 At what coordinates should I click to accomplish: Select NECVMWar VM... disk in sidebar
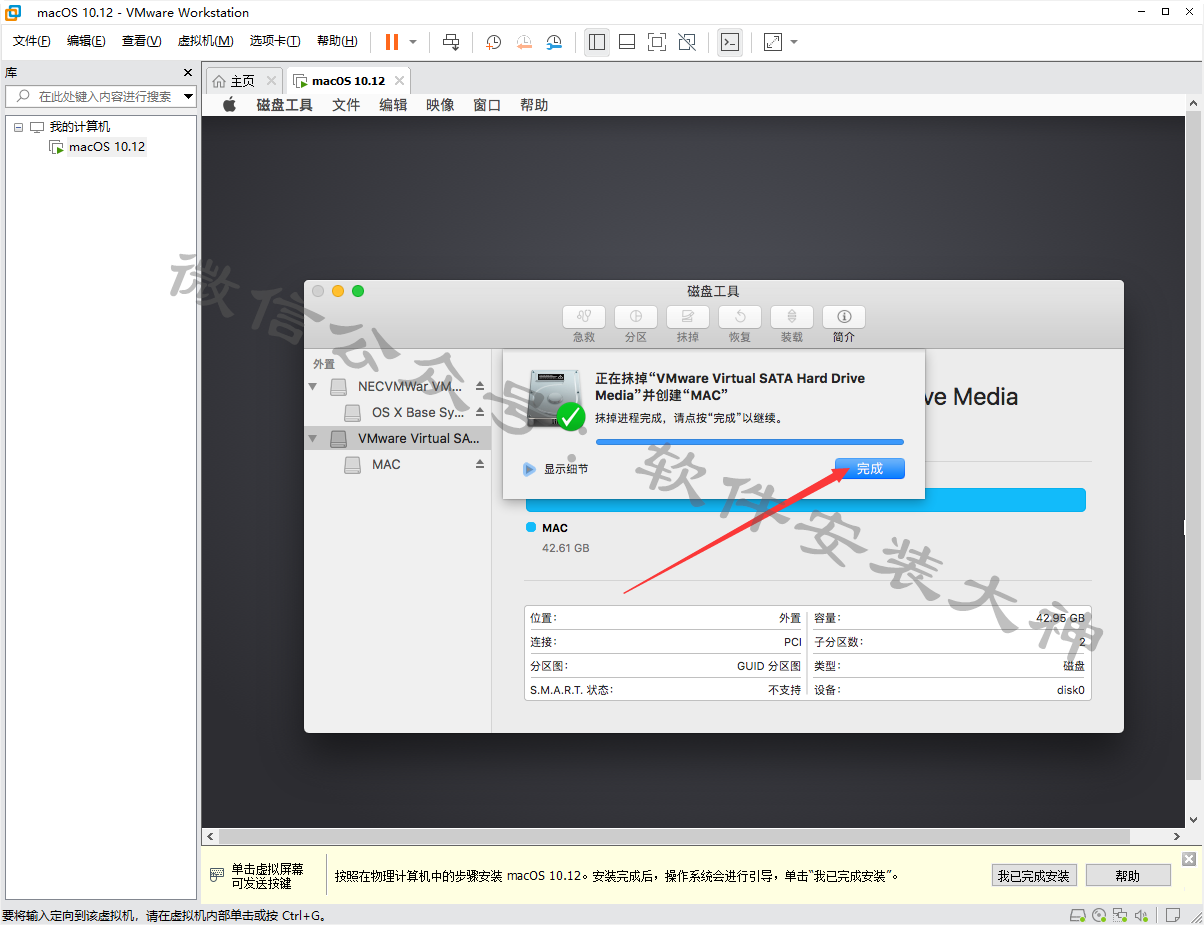coord(398,386)
